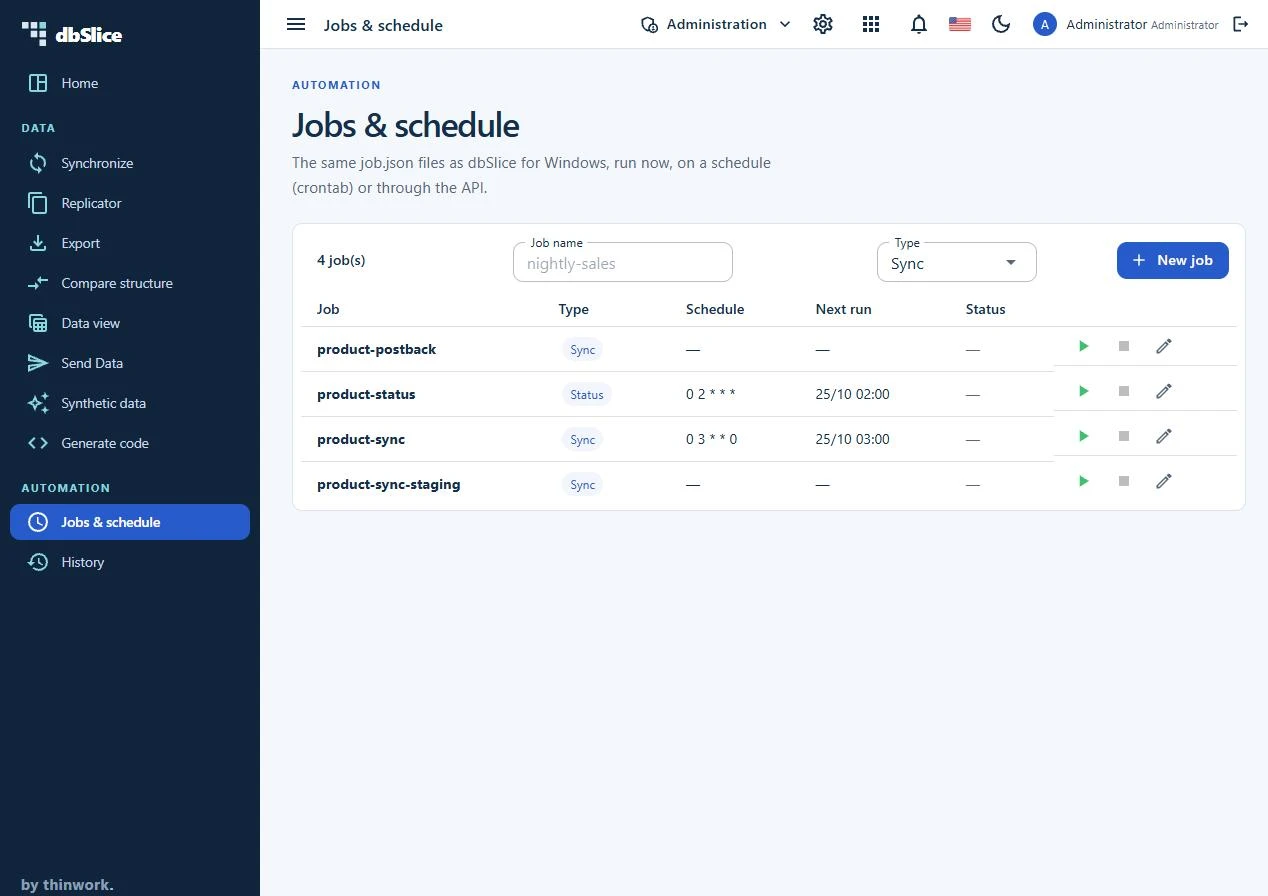
Task: Click schedule value 0 2 * * *
Action: 711,394
